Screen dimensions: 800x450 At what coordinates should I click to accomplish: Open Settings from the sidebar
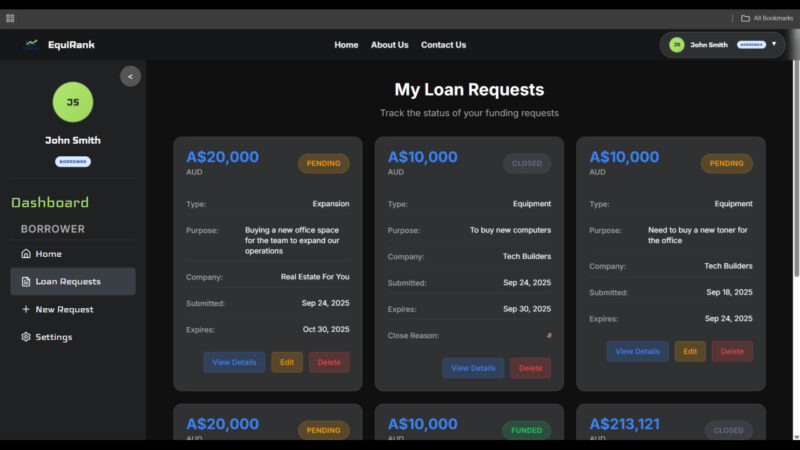coord(53,337)
